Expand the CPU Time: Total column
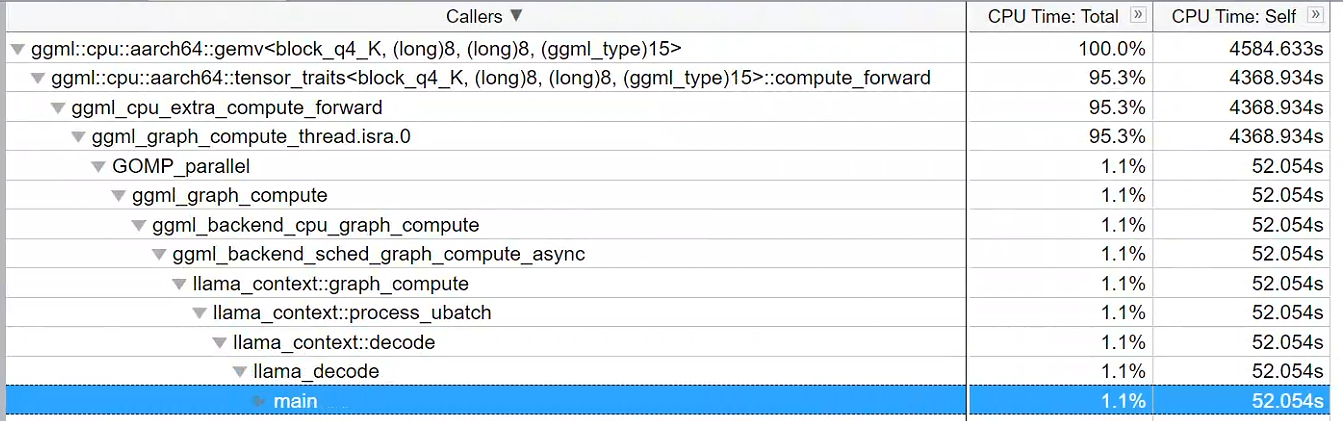The width and height of the screenshot is (1343, 421). click(x=1137, y=15)
